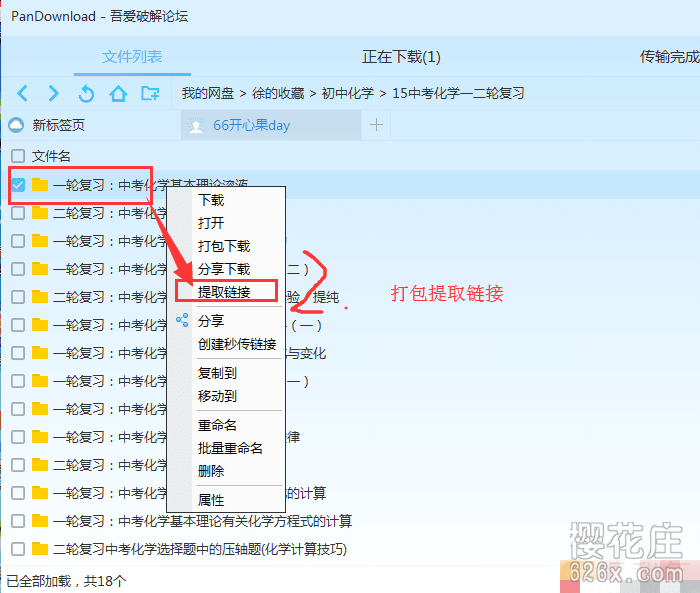Click folder icon of 有关化学方程式的计算 row
This screenshot has height=593, width=700.
tap(40, 521)
